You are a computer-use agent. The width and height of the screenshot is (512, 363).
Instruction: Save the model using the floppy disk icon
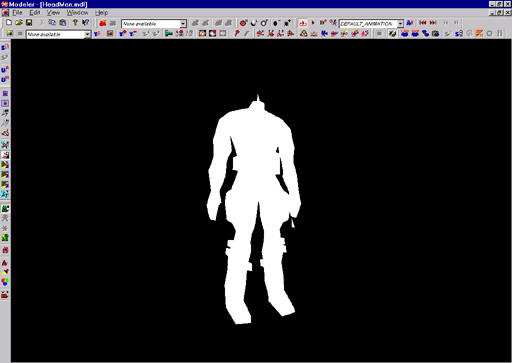coord(29,23)
